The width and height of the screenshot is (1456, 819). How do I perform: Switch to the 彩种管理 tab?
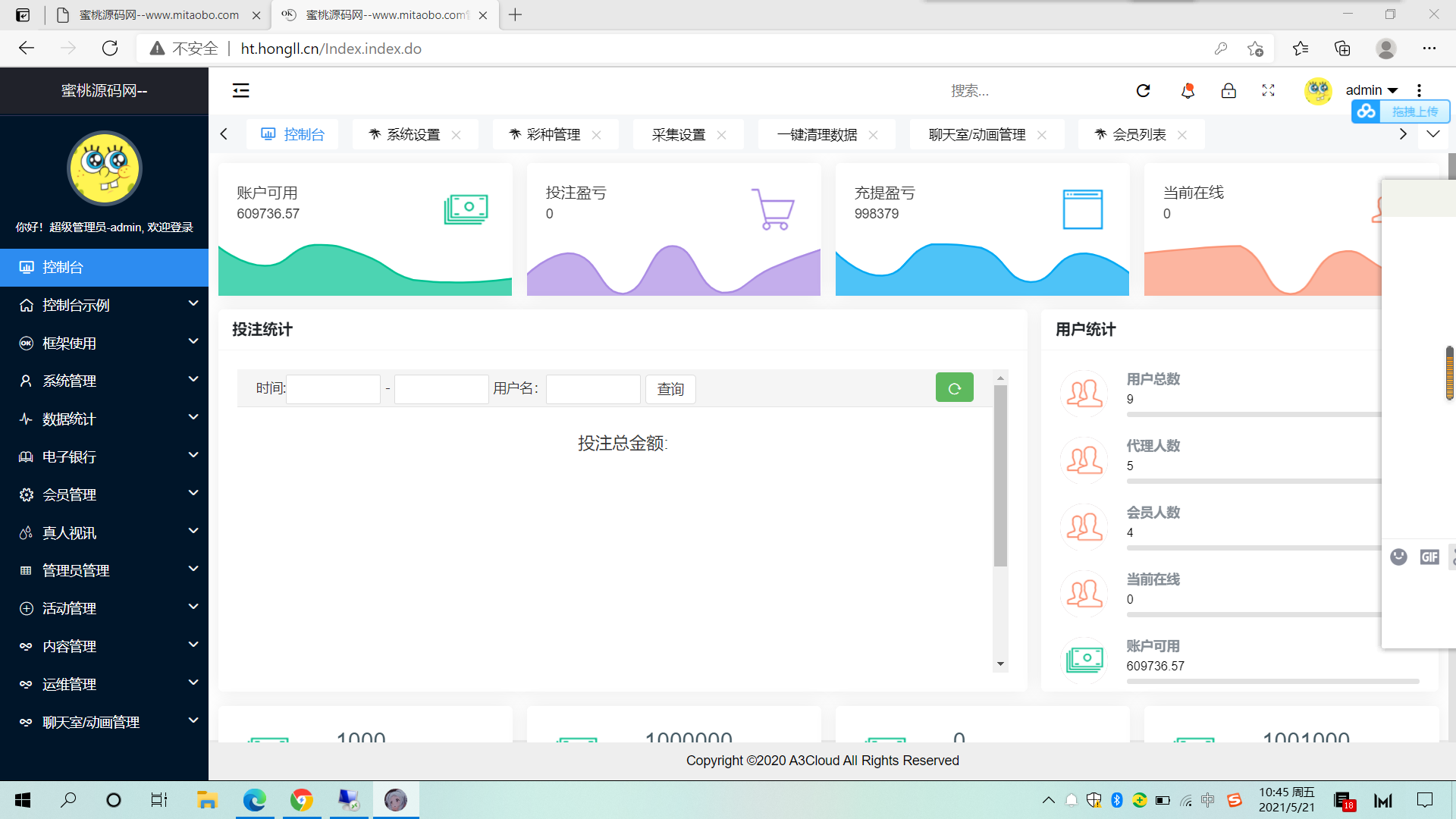pos(553,134)
